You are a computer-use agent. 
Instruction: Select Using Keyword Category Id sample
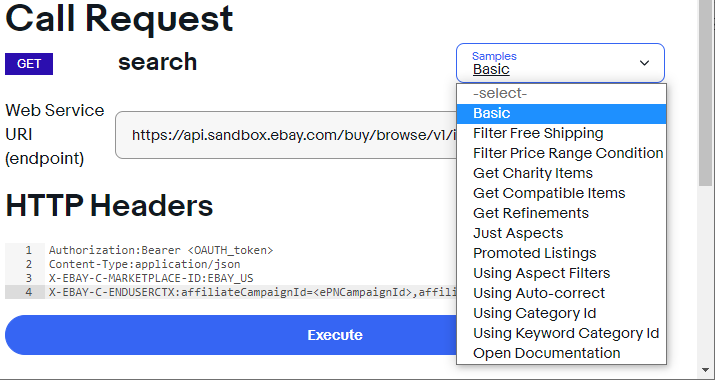561,333
